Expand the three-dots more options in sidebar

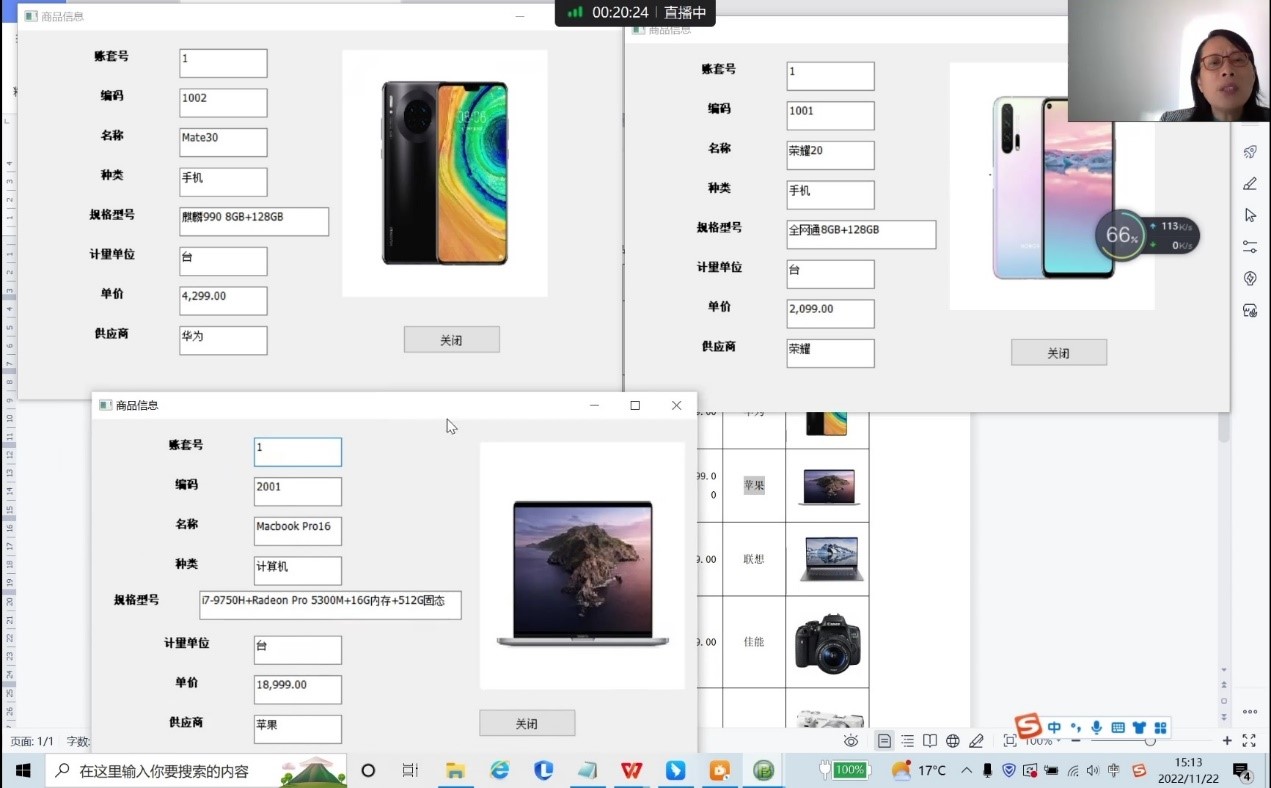[1249, 712]
